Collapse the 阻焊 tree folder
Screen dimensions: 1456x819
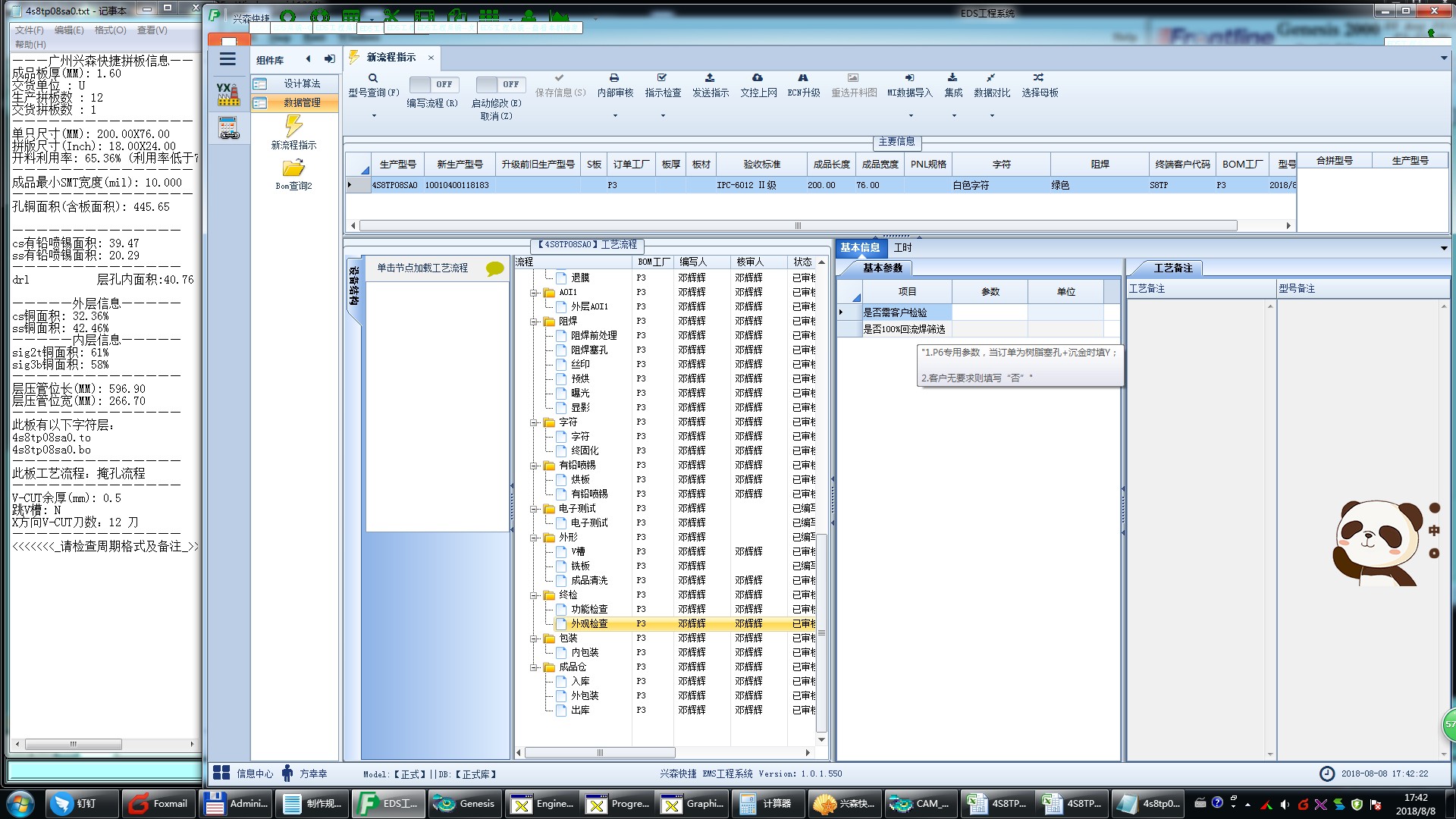[534, 322]
